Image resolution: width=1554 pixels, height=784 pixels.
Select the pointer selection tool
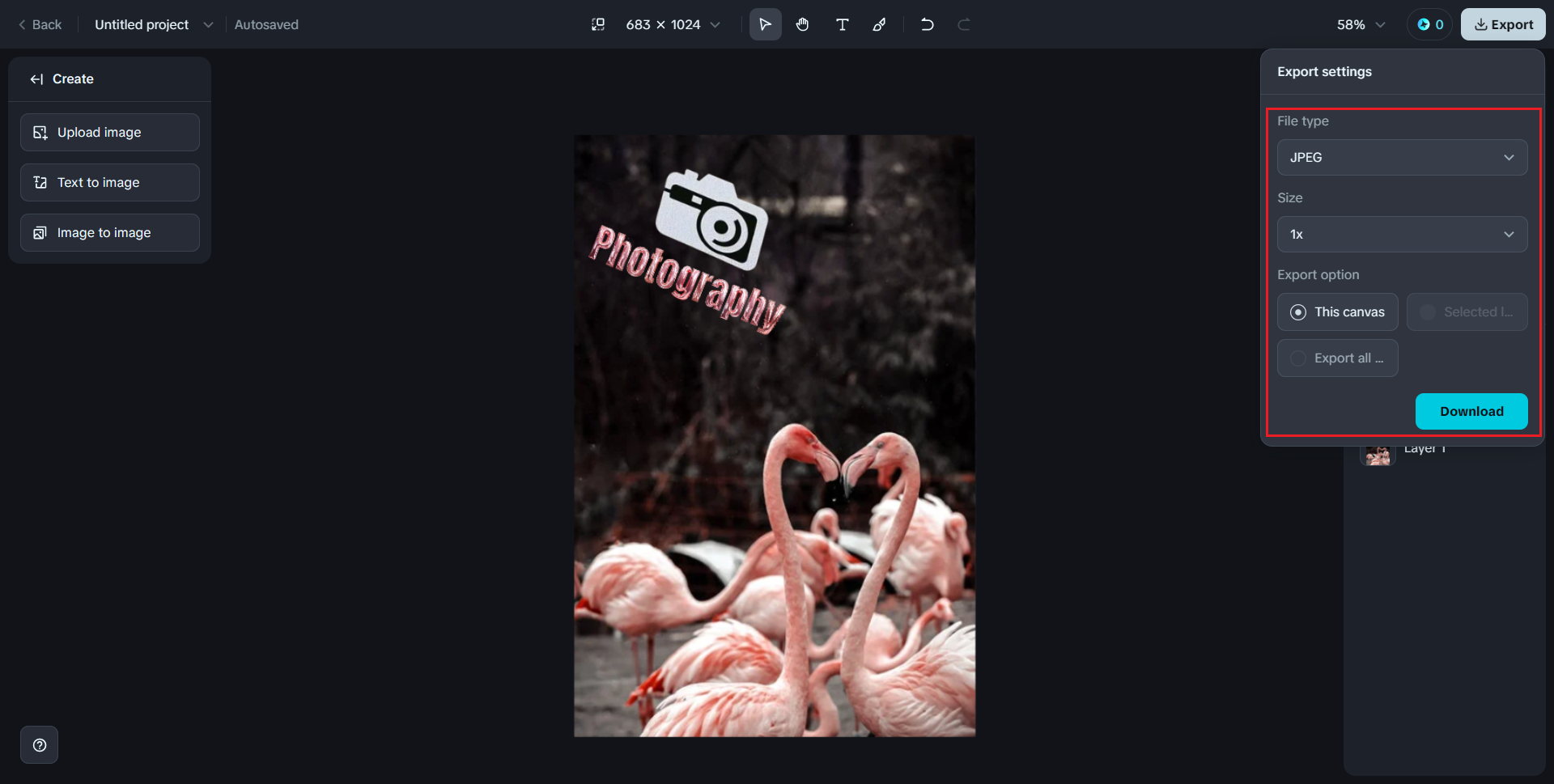(x=765, y=24)
